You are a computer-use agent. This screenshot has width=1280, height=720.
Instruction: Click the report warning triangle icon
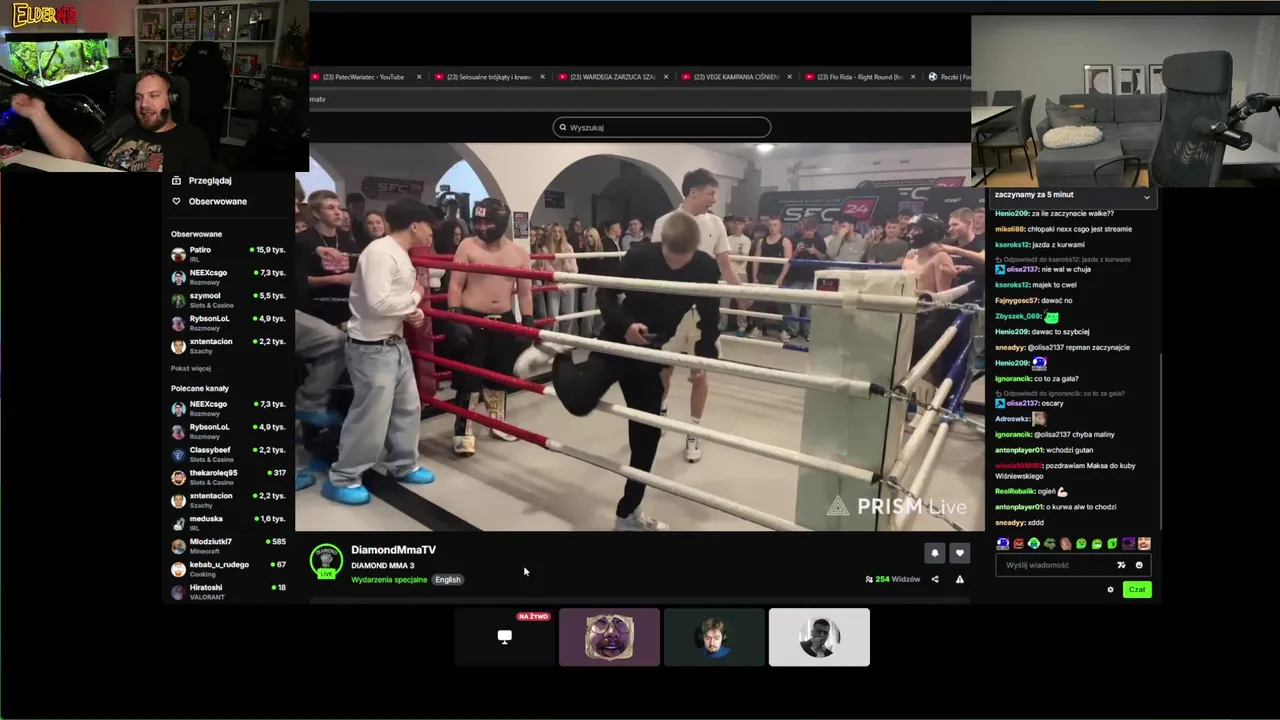point(960,579)
